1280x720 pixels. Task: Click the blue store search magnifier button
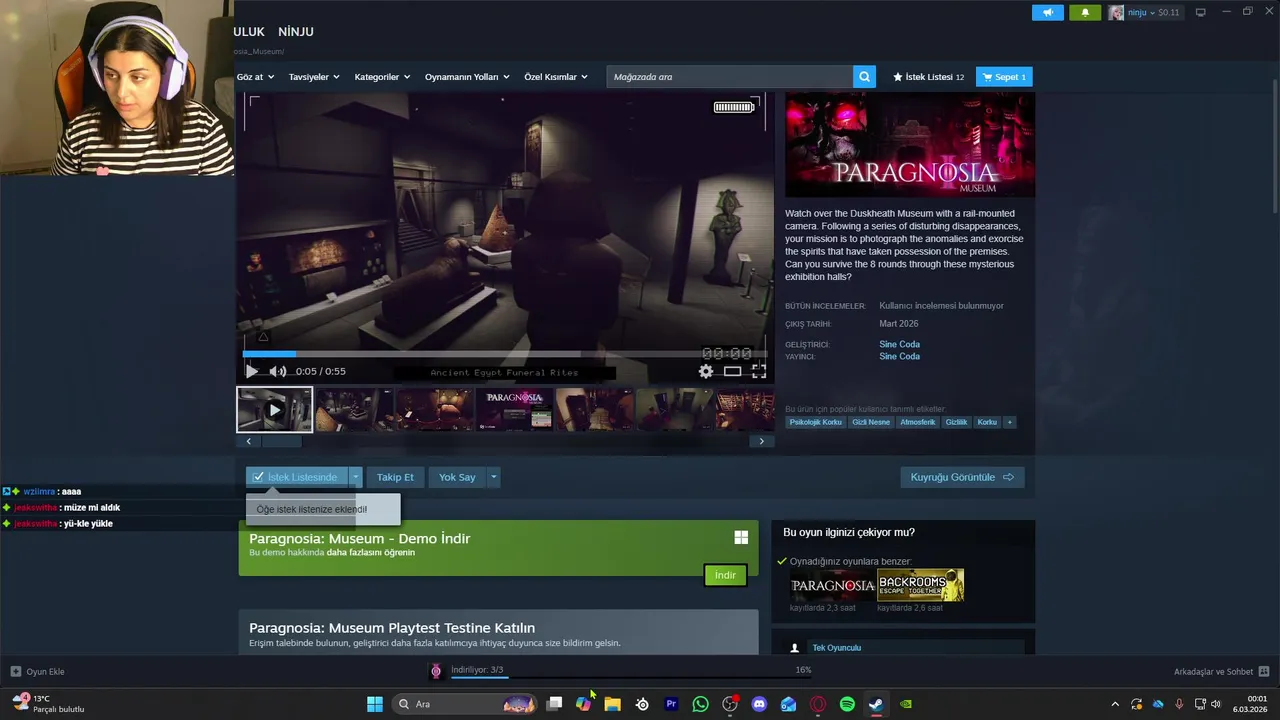click(864, 77)
